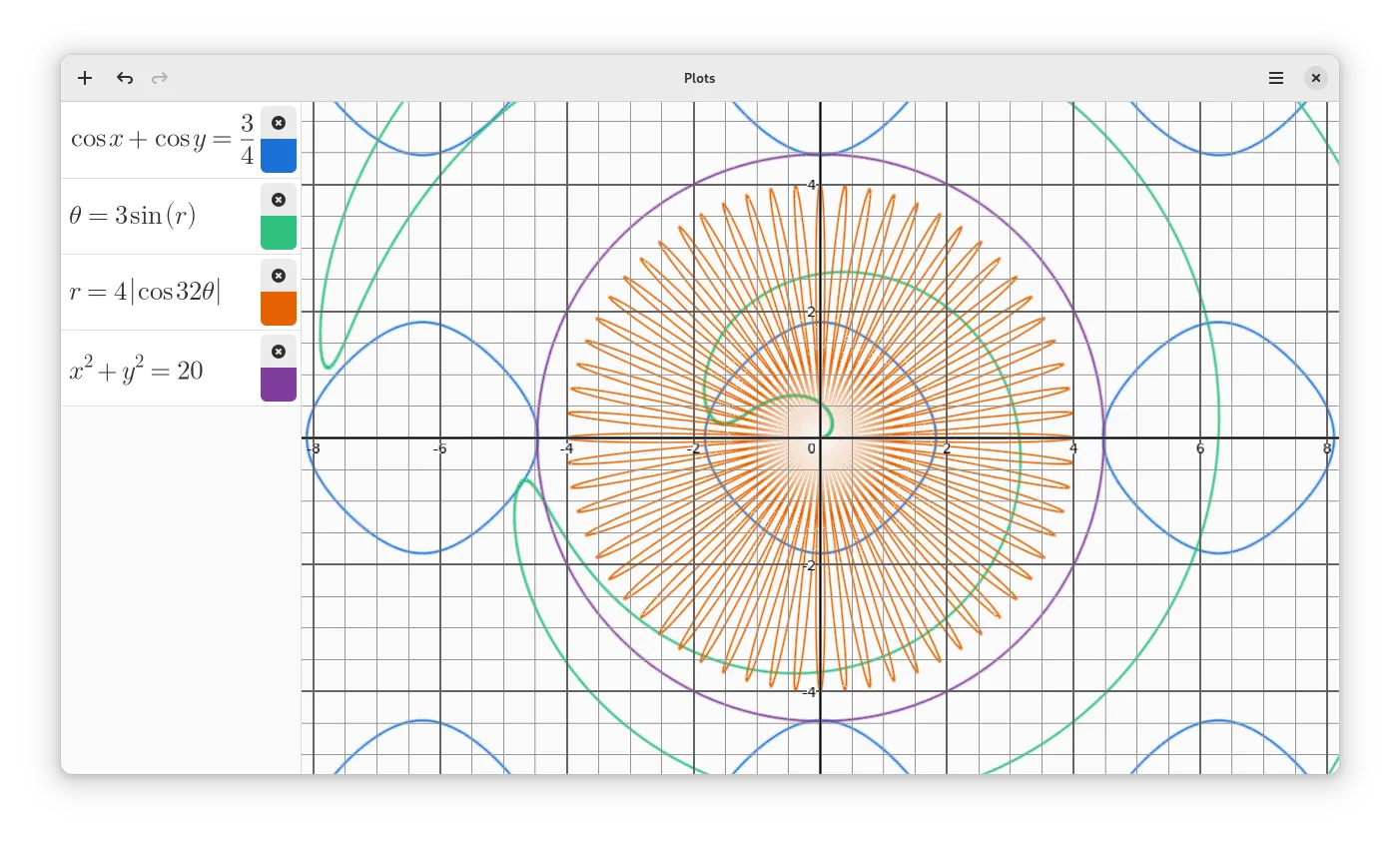Remove the θ = 3sin(r) equation
Image resolution: width=1400 pixels, height=841 pixels.
[x=279, y=200]
